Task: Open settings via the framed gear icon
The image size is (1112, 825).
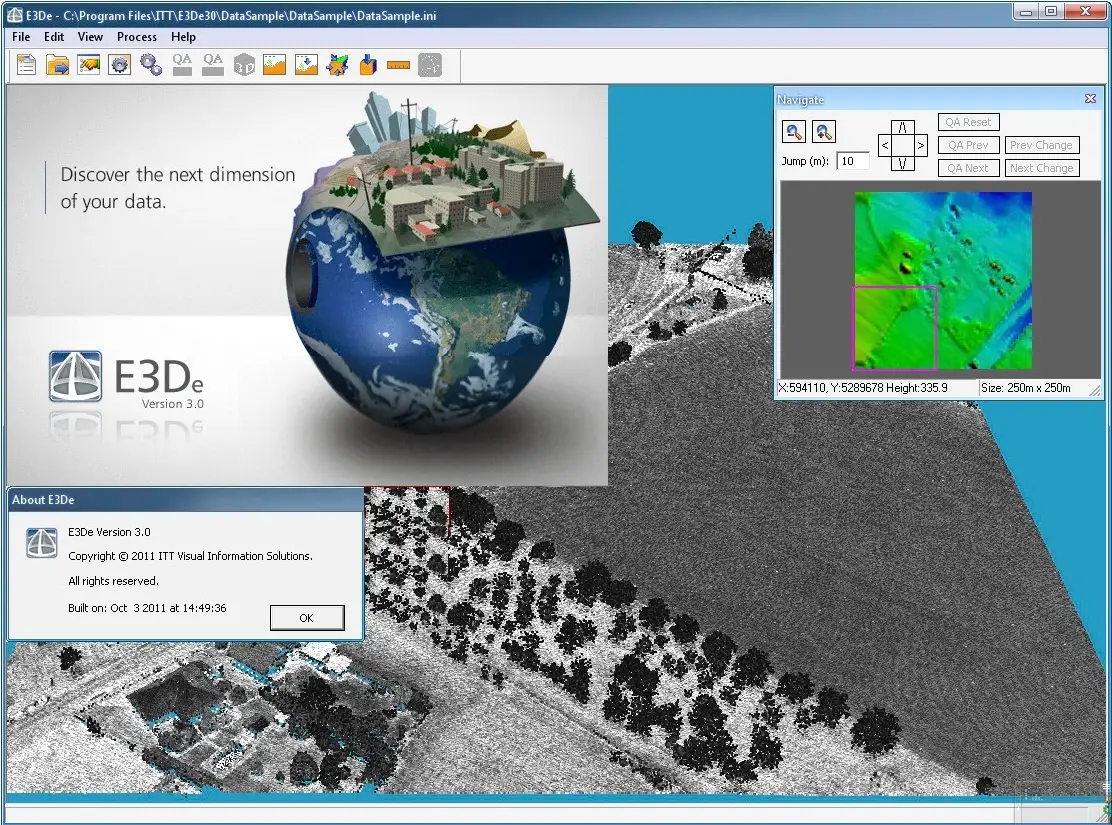Action: point(120,65)
